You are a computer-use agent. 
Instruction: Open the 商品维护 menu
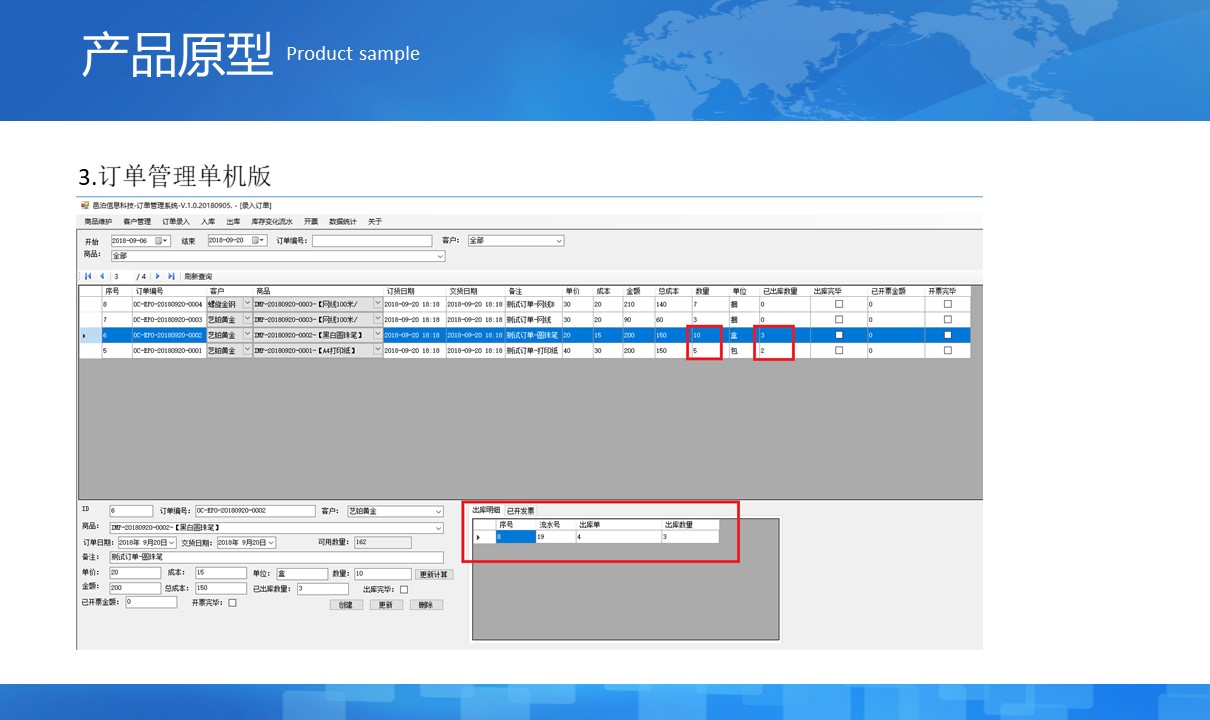tap(98, 221)
